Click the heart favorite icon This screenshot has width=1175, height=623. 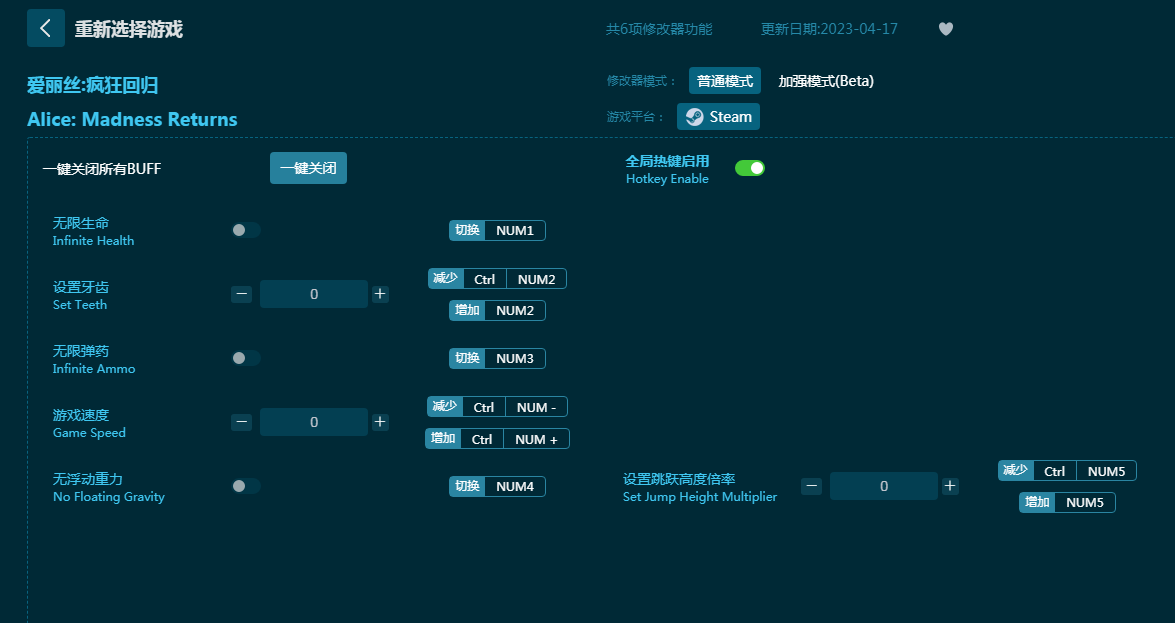click(x=946, y=29)
